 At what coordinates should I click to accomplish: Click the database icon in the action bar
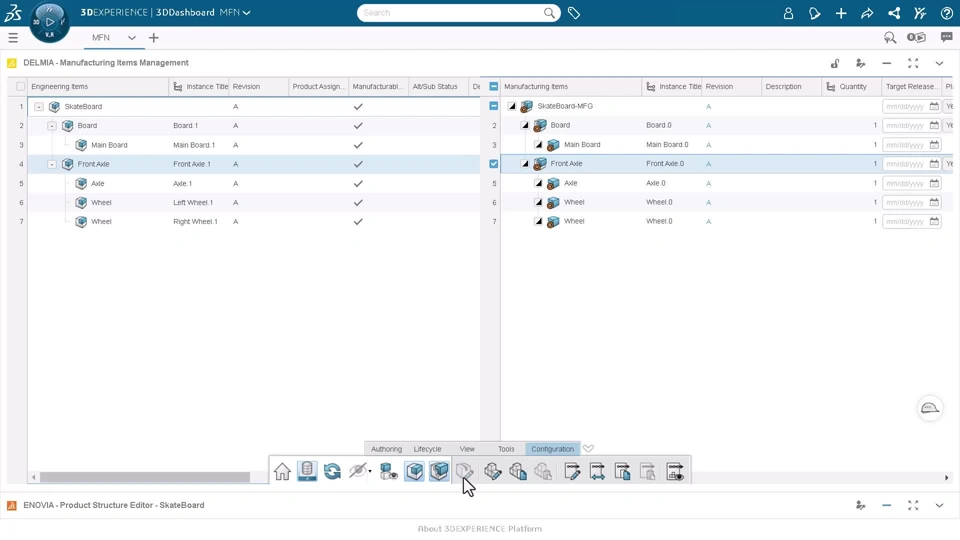tap(307, 471)
